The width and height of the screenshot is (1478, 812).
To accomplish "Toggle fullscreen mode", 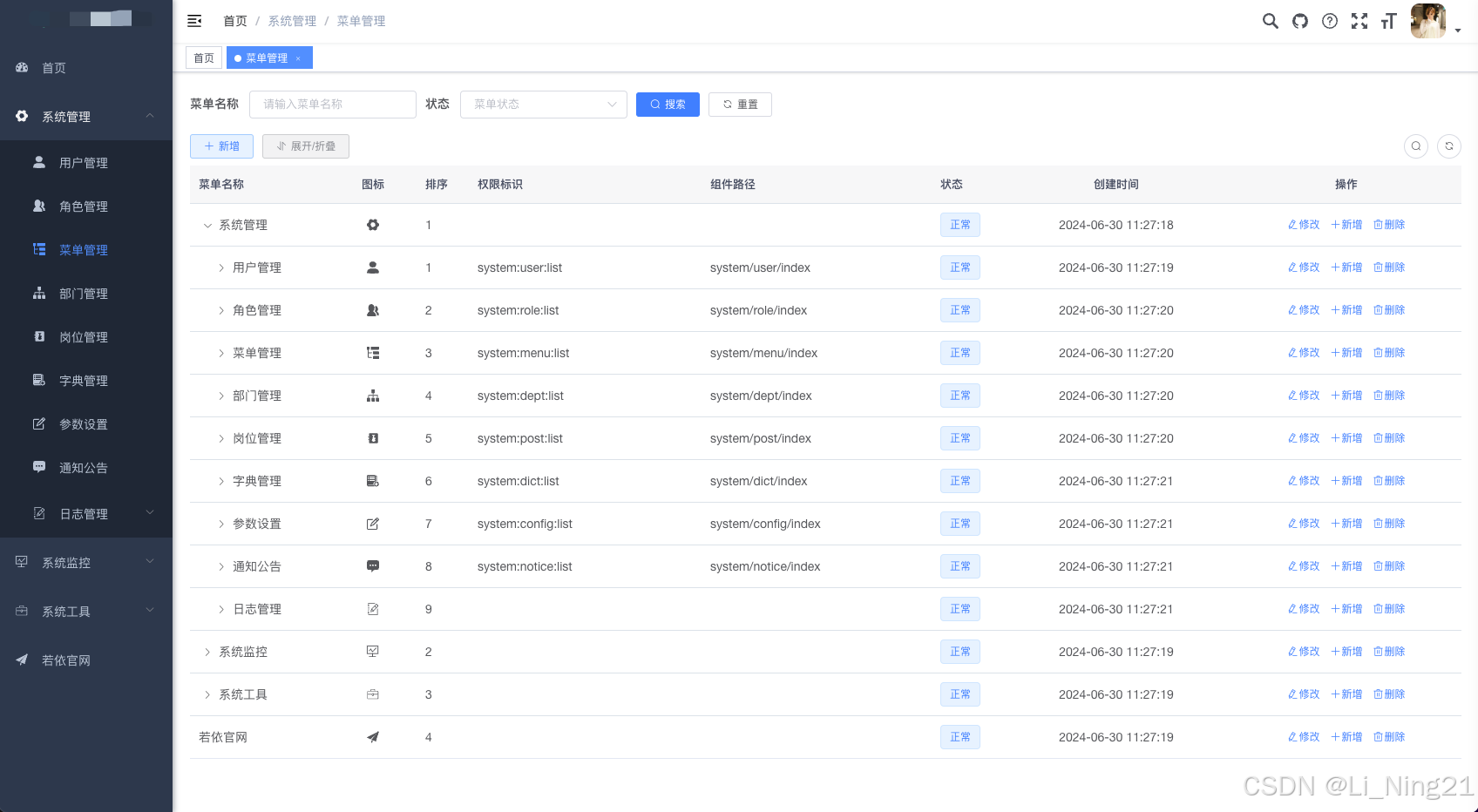I will click(x=1359, y=21).
